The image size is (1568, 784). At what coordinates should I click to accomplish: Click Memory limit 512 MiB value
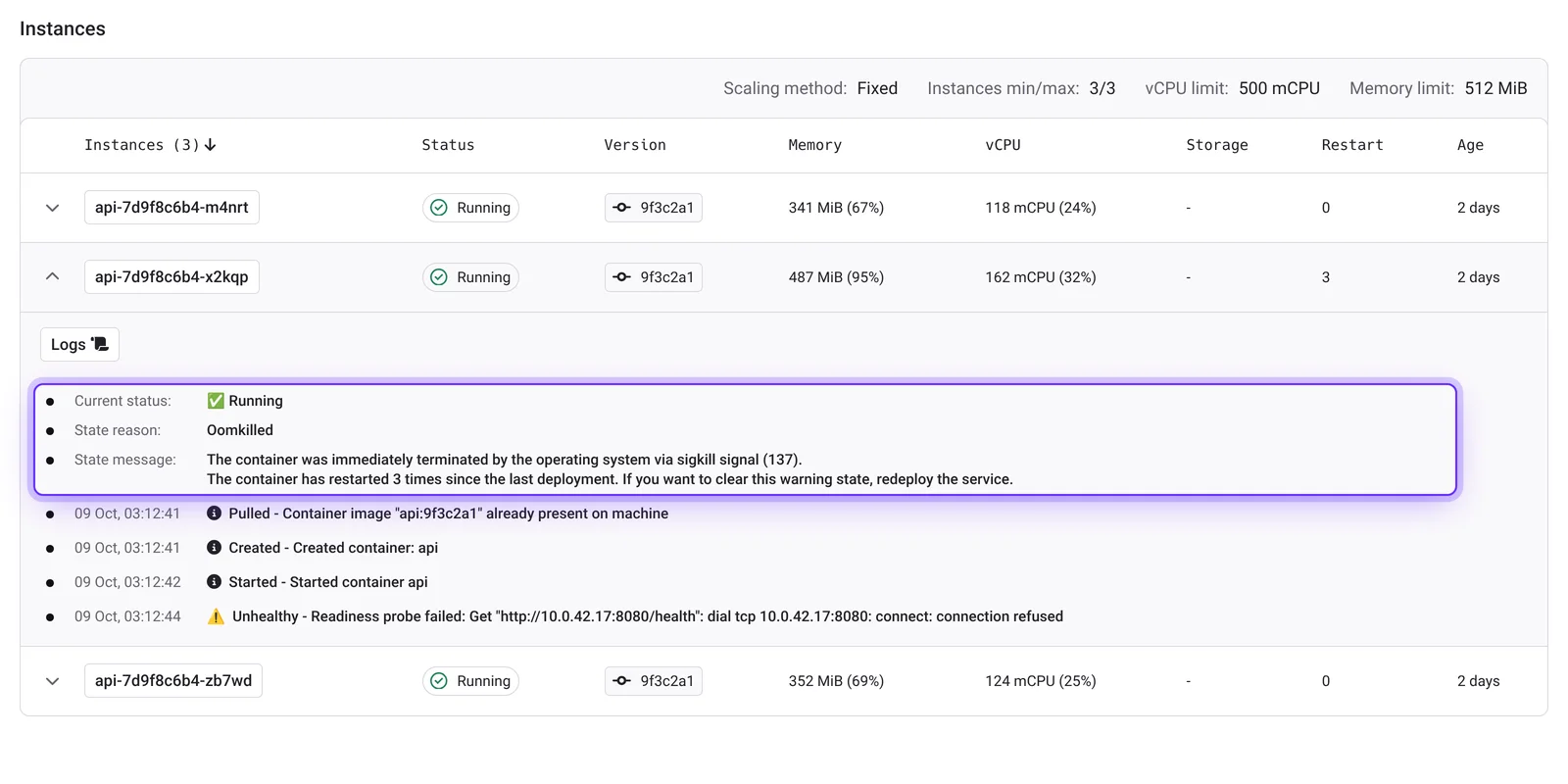tap(1495, 88)
